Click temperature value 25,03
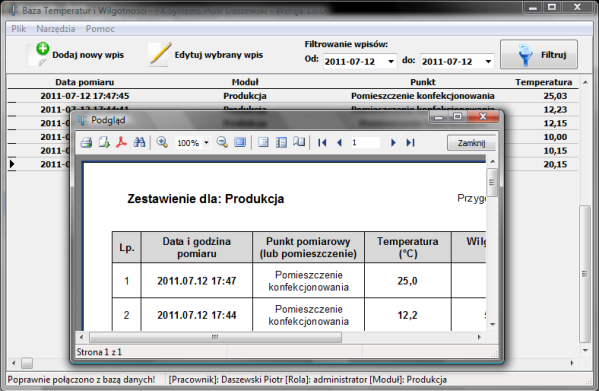Viewport: 599px width, 391px height. pos(555,96)
